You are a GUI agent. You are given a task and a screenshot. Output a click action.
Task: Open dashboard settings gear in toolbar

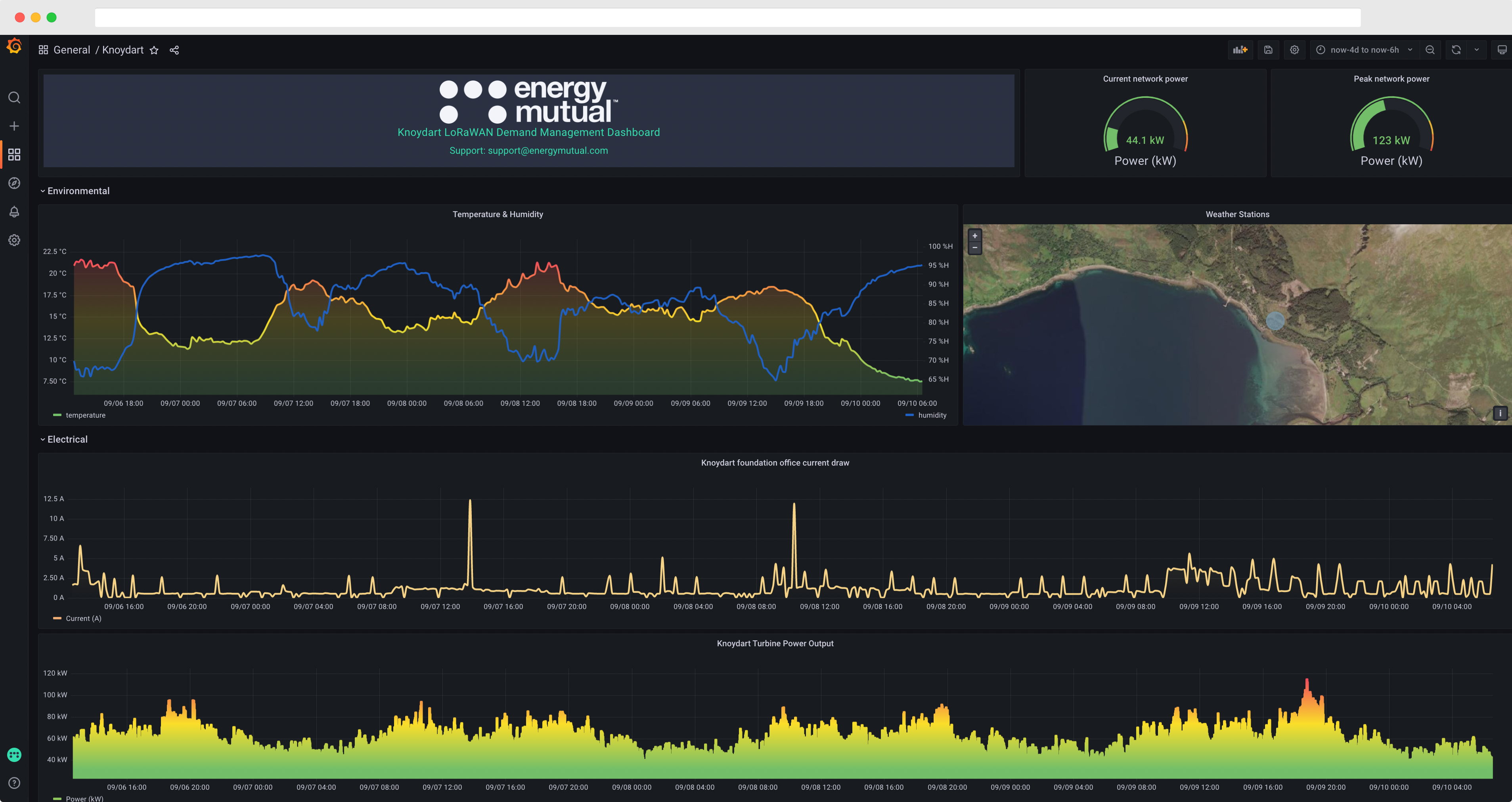pyautogui.click(x=1294, y=50)
